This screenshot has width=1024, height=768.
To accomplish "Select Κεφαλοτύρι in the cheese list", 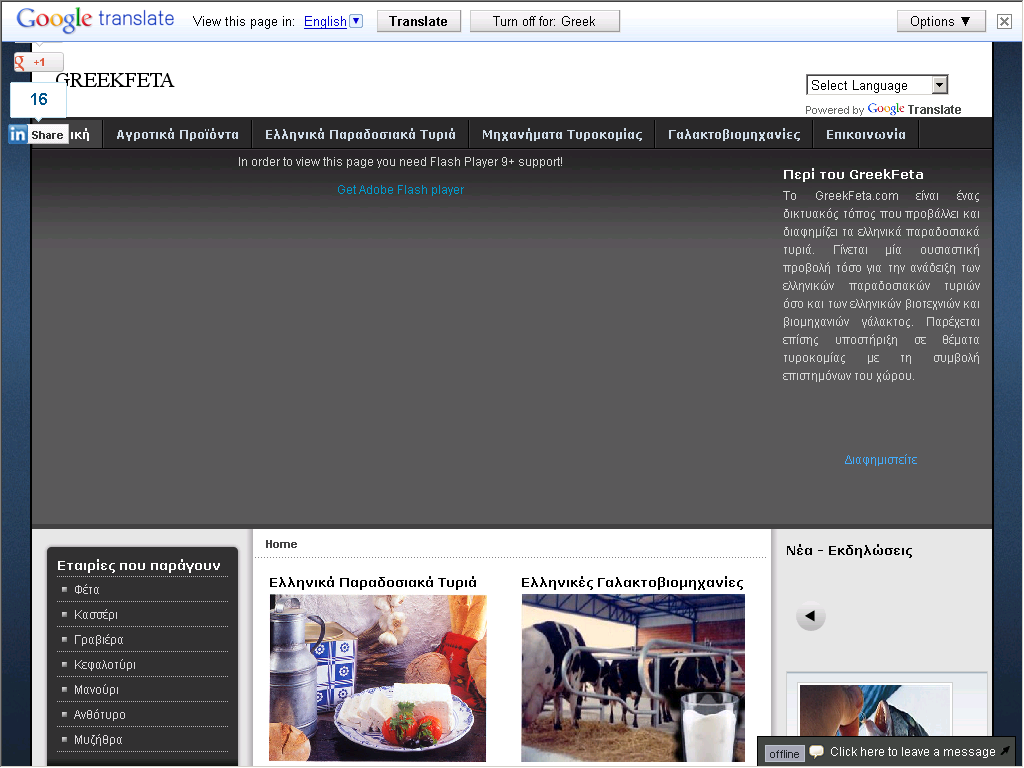I will pos(105,665).
